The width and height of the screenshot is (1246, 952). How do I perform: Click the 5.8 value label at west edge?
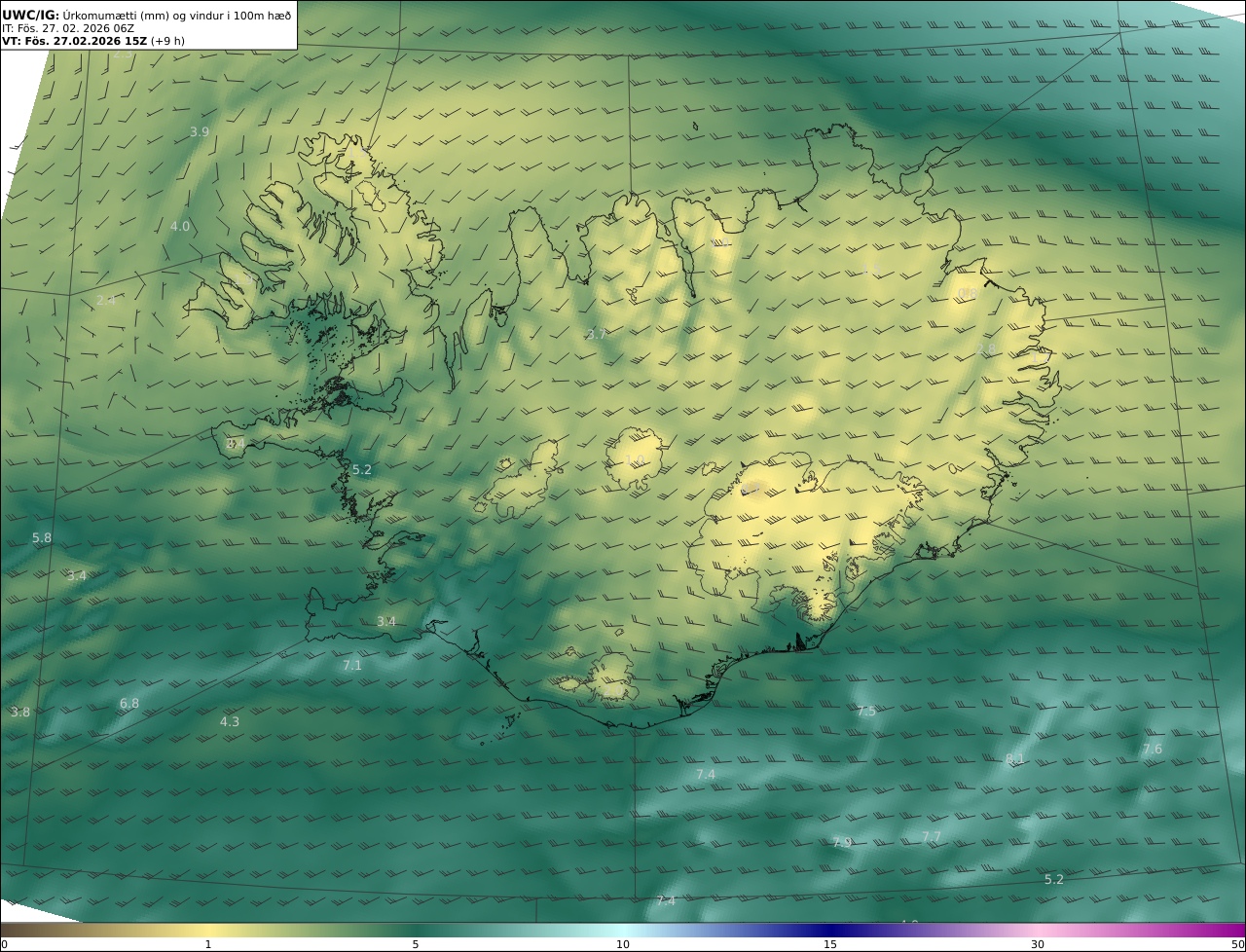tap(42, 537)
